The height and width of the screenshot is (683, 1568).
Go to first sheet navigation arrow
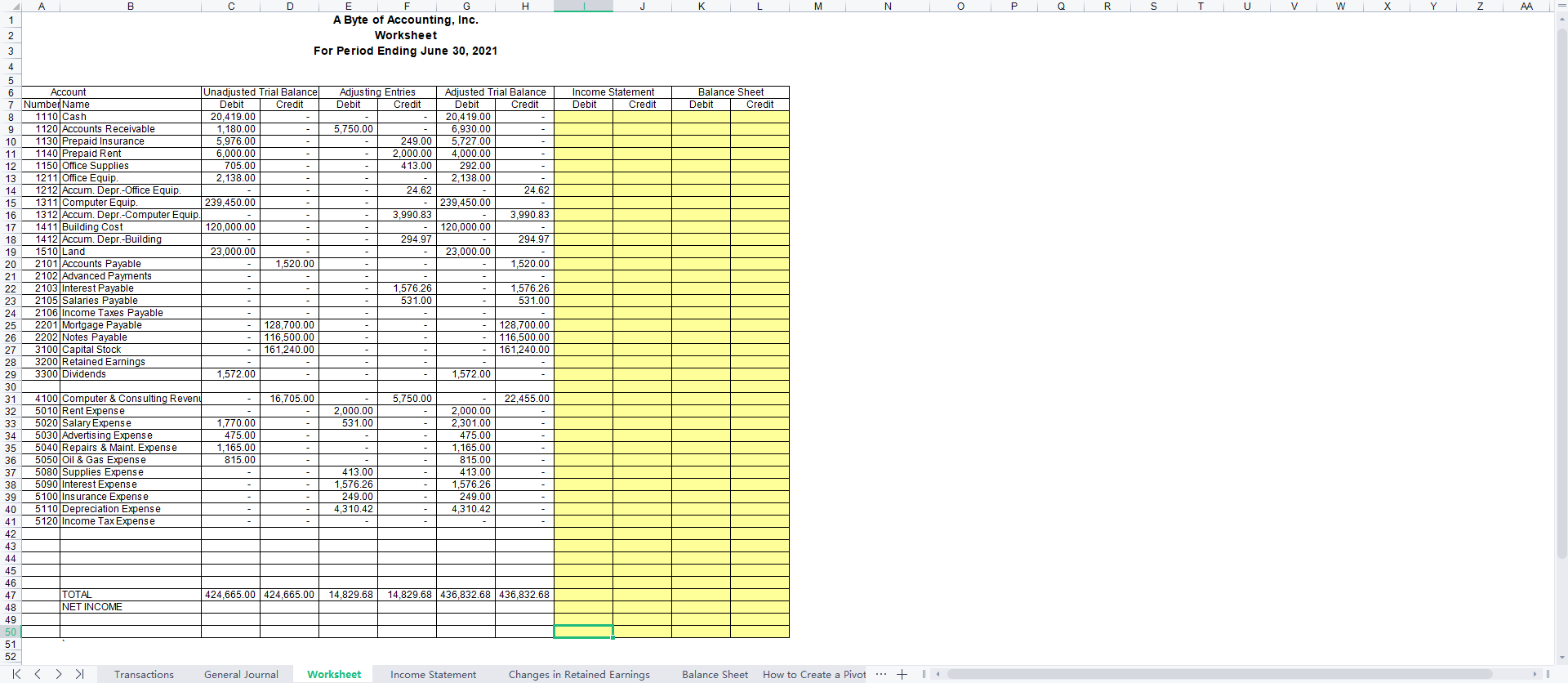coord(16,674)
